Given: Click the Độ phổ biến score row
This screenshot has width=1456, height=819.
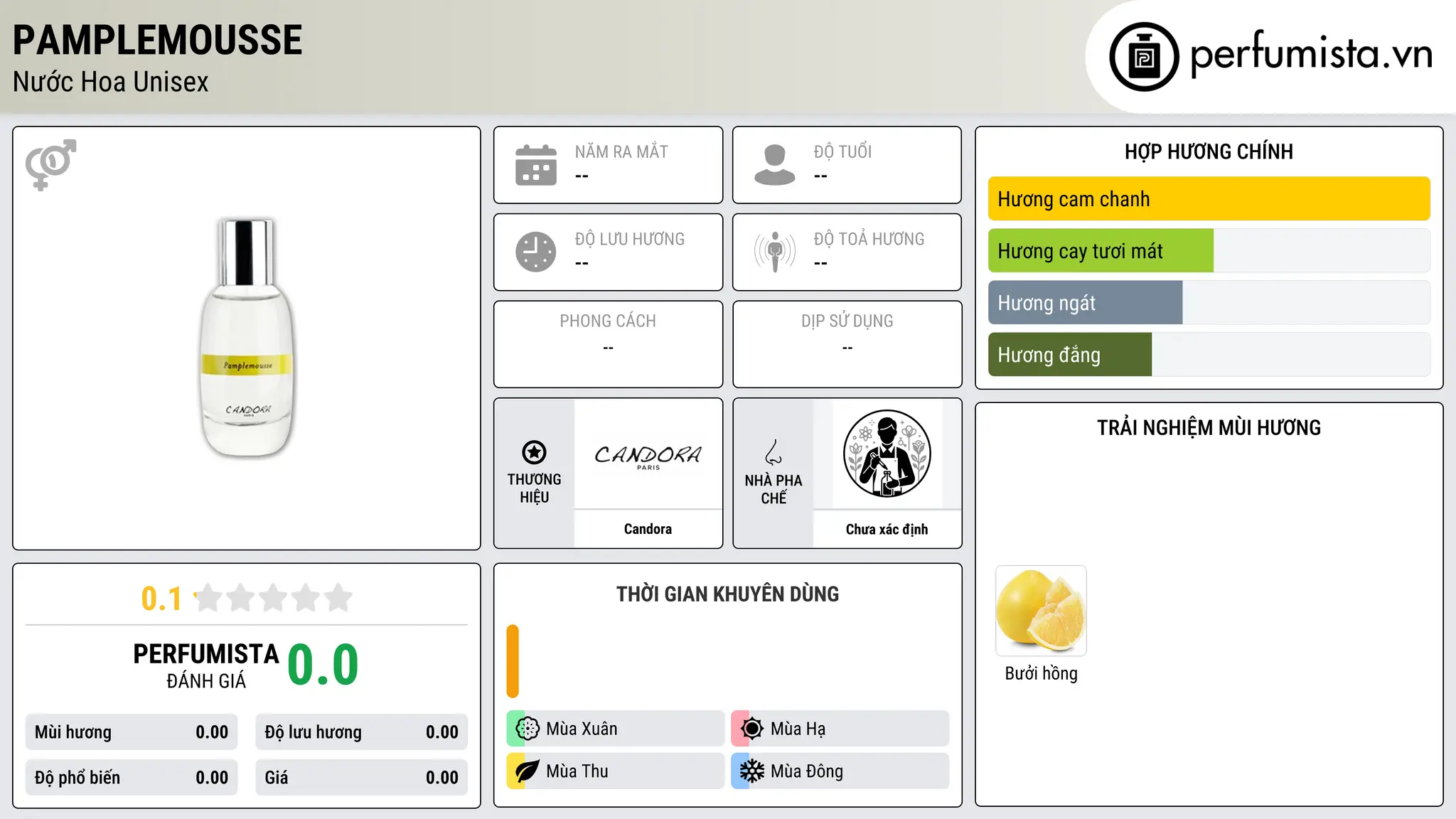Looking at the screenshot, I should point(132,778).
